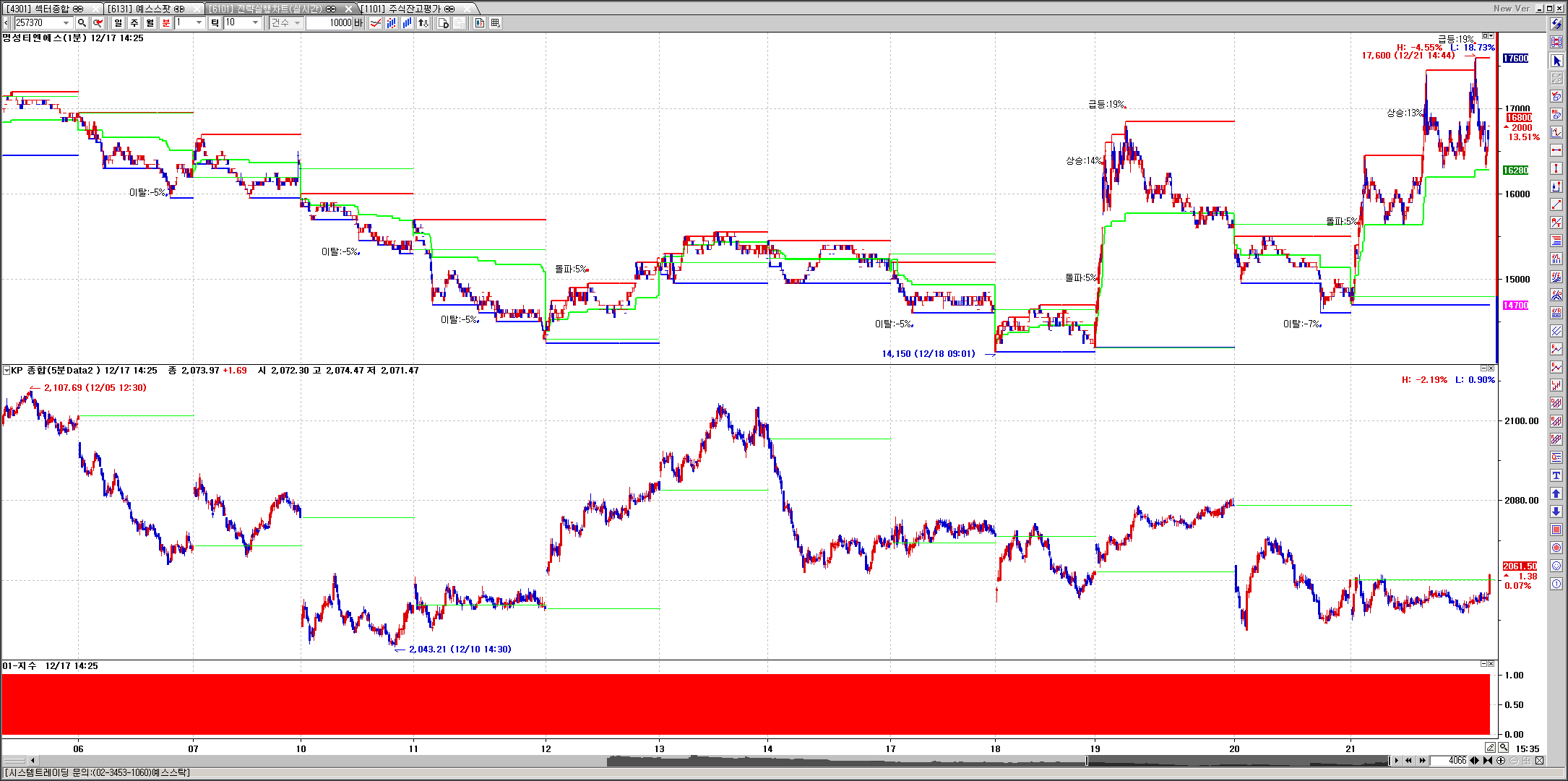Open the tick interval 10 dropdown

(255, 23)
